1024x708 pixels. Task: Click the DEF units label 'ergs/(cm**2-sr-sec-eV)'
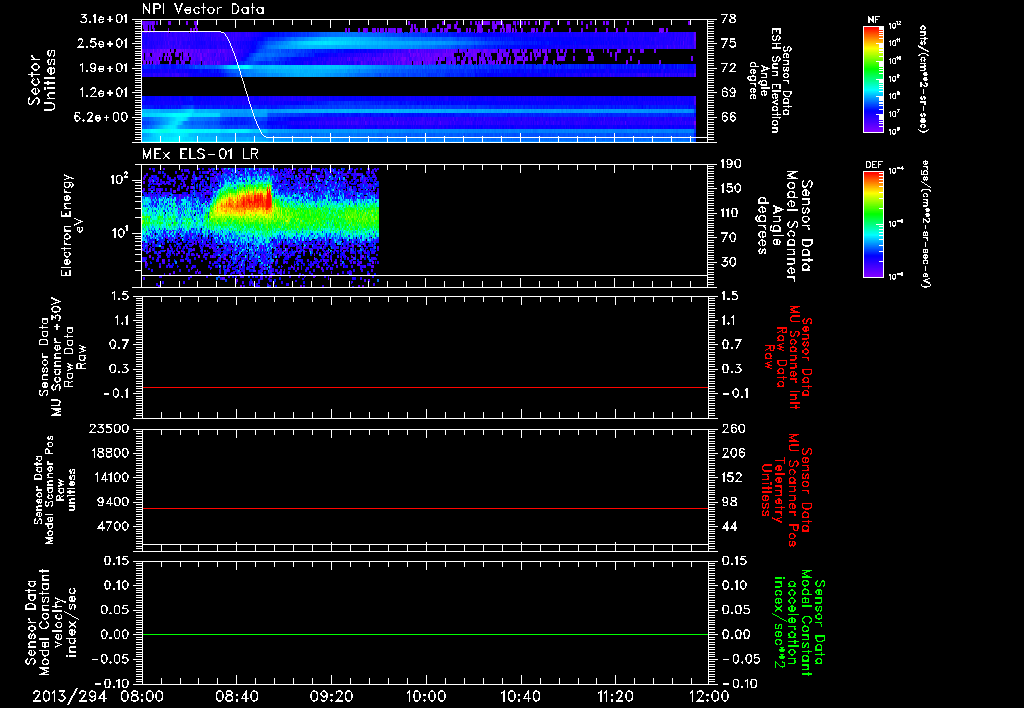(925, 223)
